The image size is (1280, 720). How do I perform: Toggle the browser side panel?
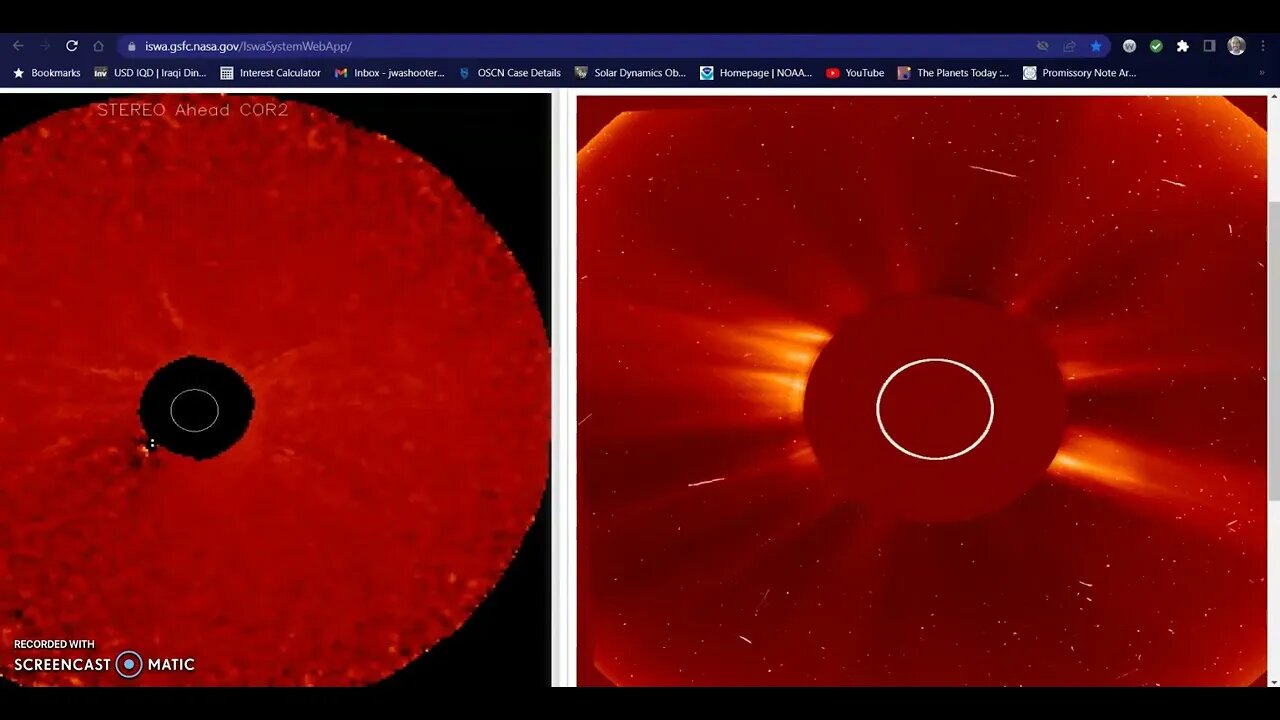[1209, 46]
